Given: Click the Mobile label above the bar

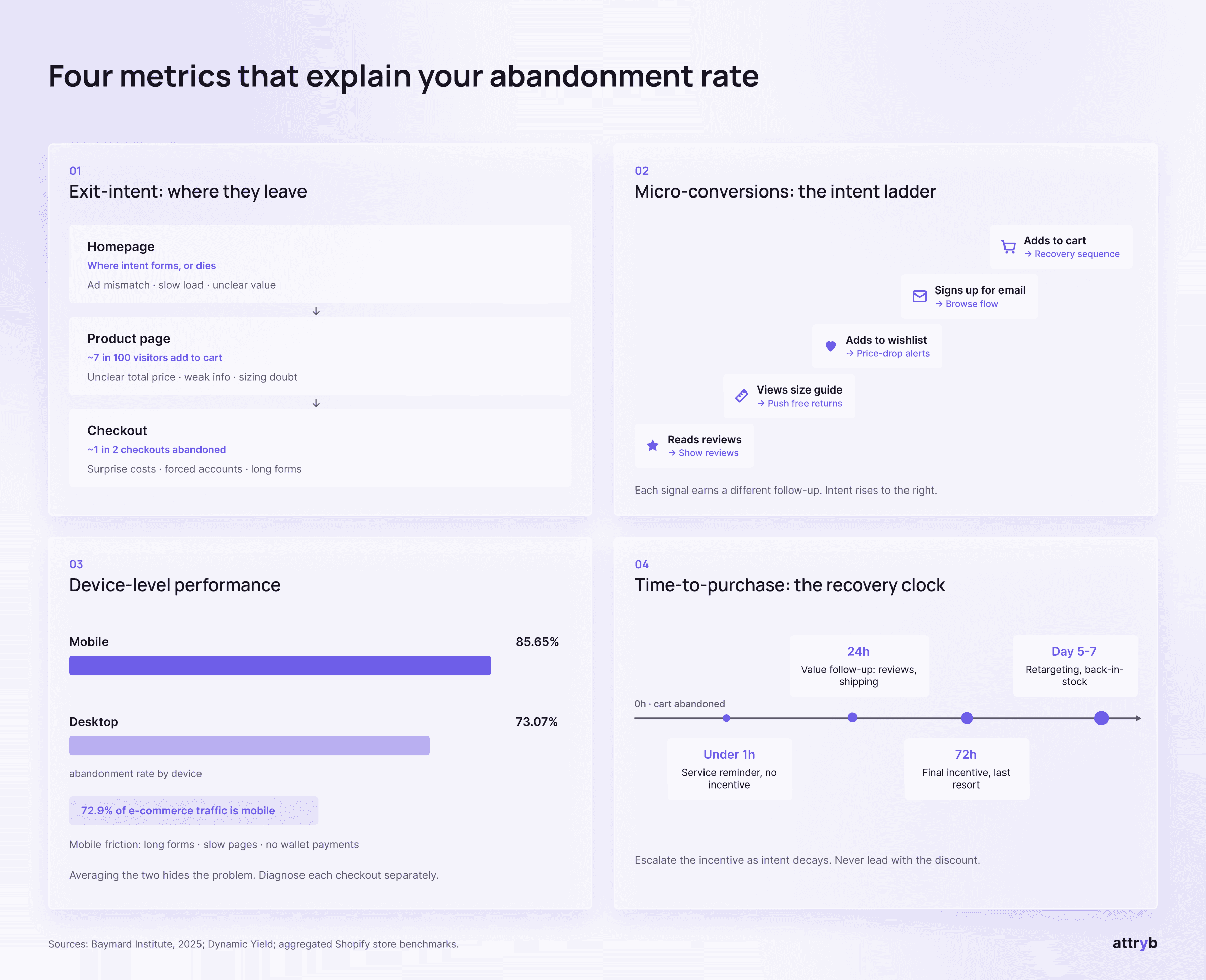Looking at the screenshot, I should pyautogui.click(x=88, y=642).
